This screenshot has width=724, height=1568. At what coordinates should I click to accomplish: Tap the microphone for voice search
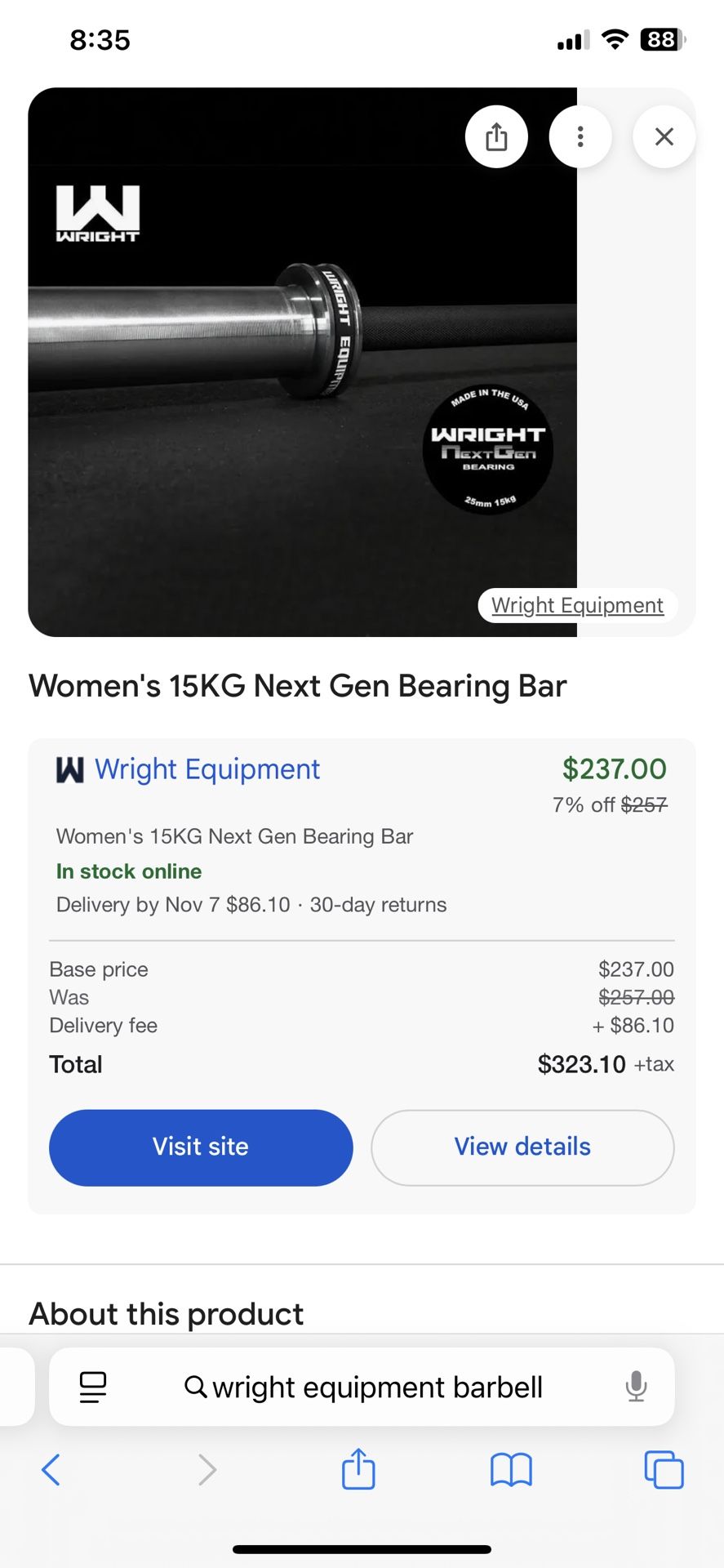[636, 1387]
